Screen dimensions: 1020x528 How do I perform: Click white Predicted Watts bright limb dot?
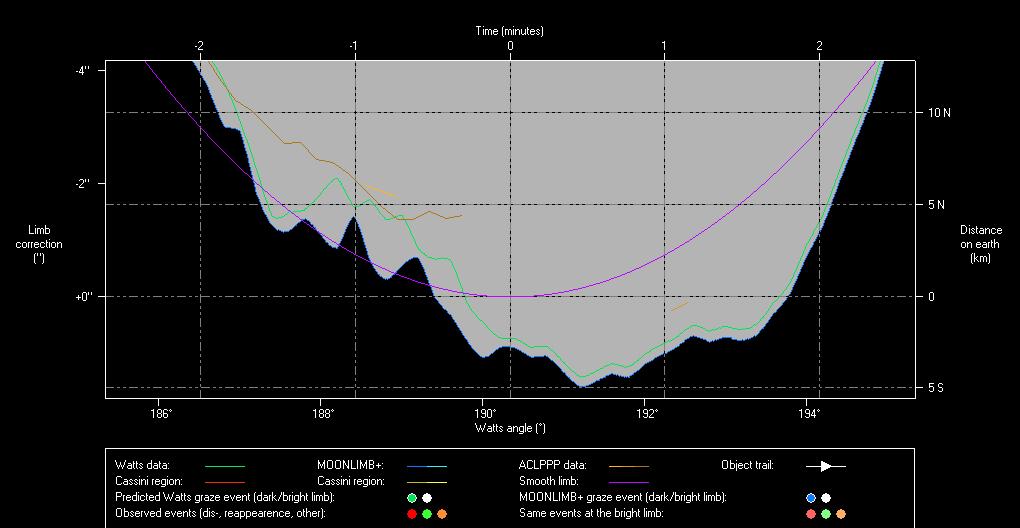tap(427, 498)
